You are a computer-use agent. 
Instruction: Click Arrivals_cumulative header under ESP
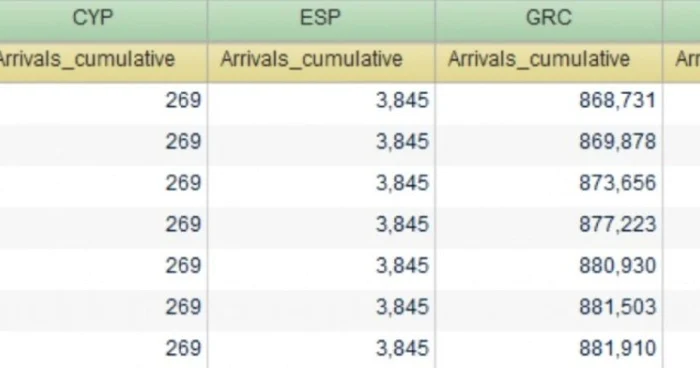point(321,62)
